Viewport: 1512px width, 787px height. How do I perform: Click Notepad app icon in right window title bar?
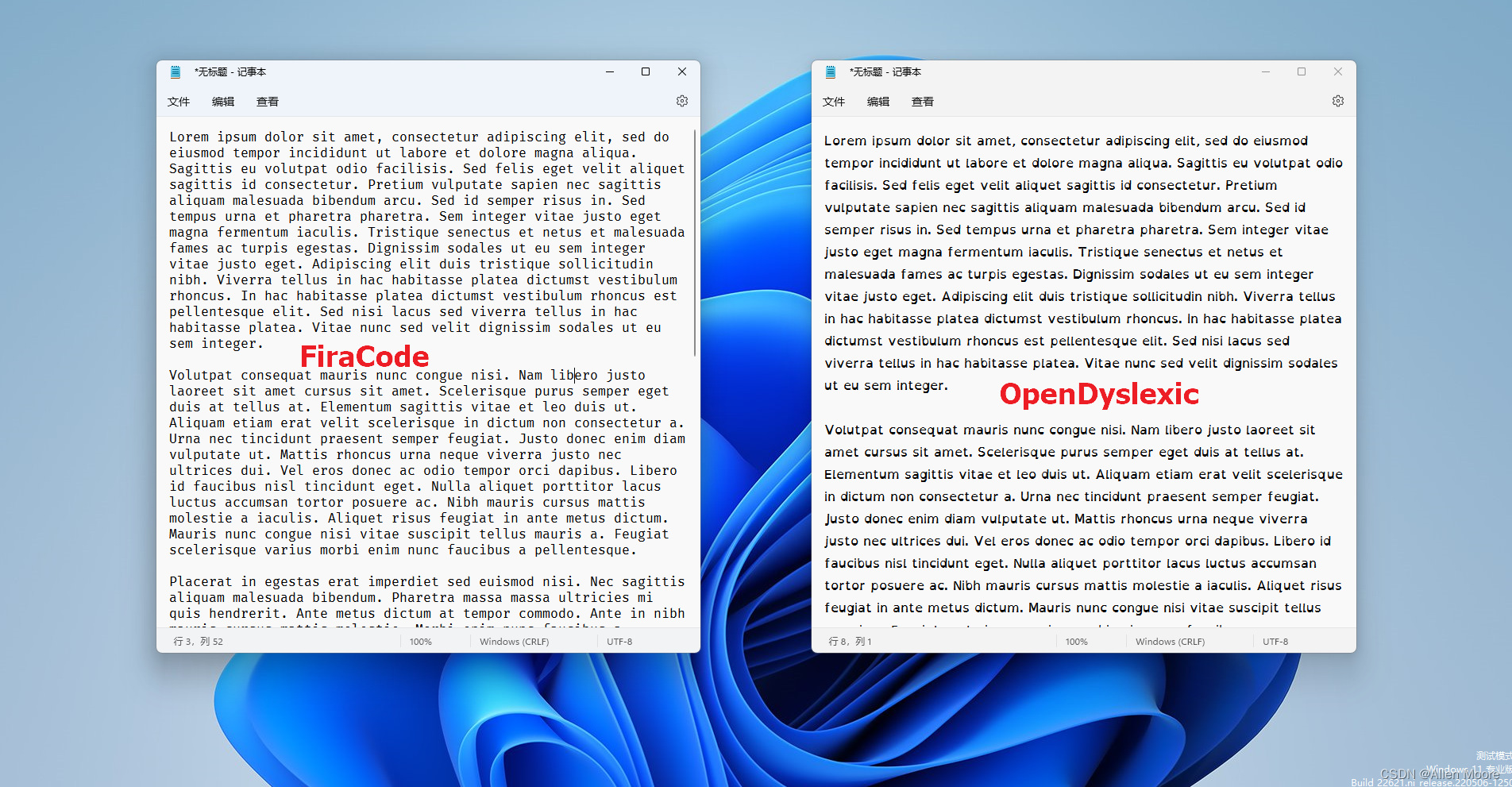(831, 71)
